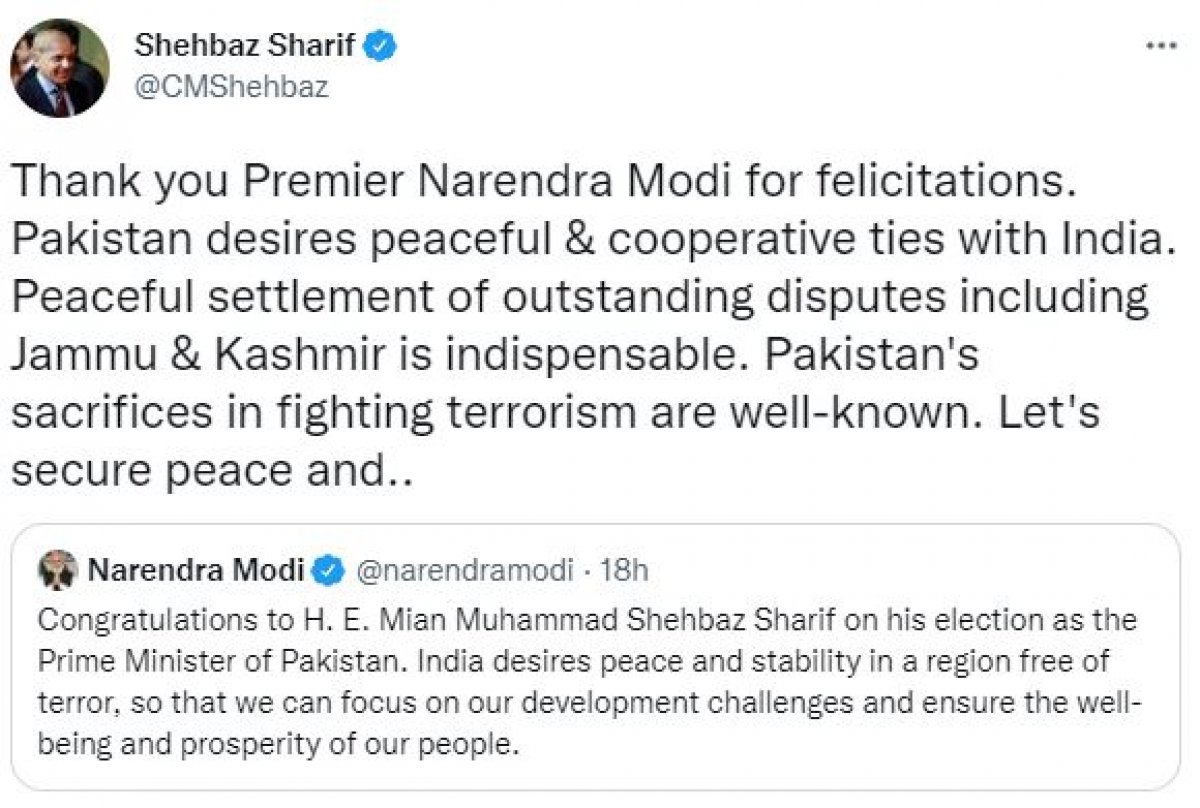Image resolution: width=1200 pixels, height=808 pixels.
Task: Click the blue verified badge beside Shehbaz Sharif
Action: (384, 45)
